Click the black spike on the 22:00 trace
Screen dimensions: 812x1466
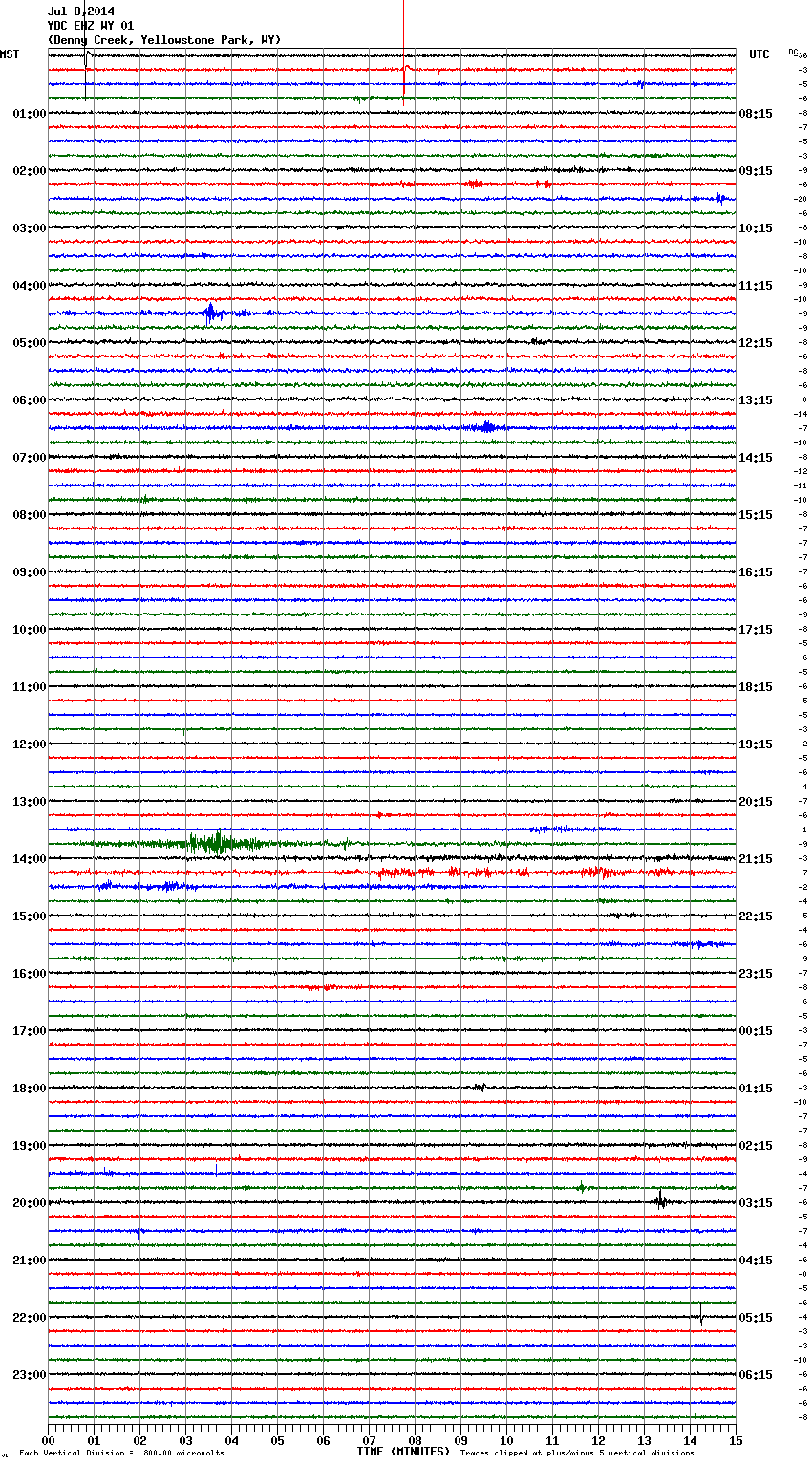click(x=701, y=1314)
